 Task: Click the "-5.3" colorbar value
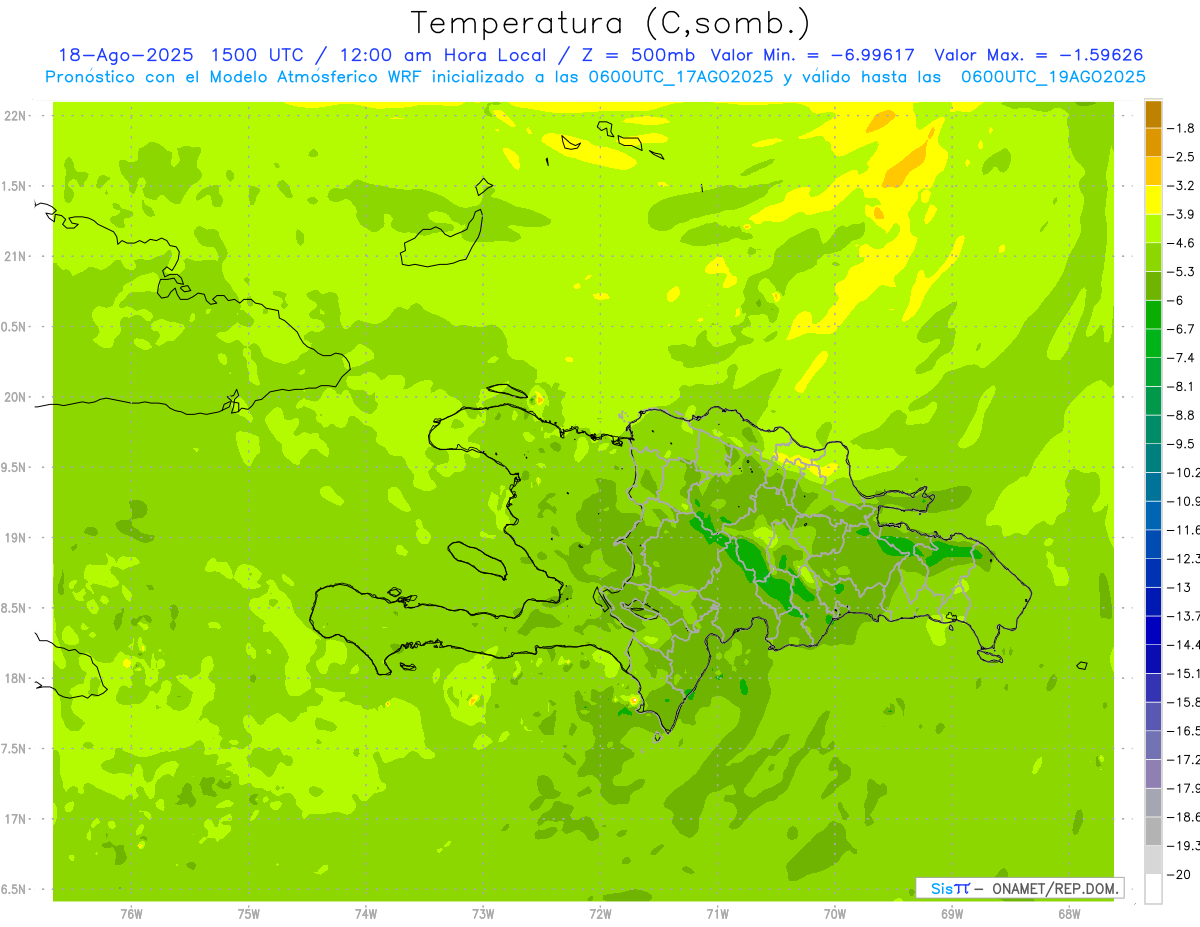(1182, 272)
